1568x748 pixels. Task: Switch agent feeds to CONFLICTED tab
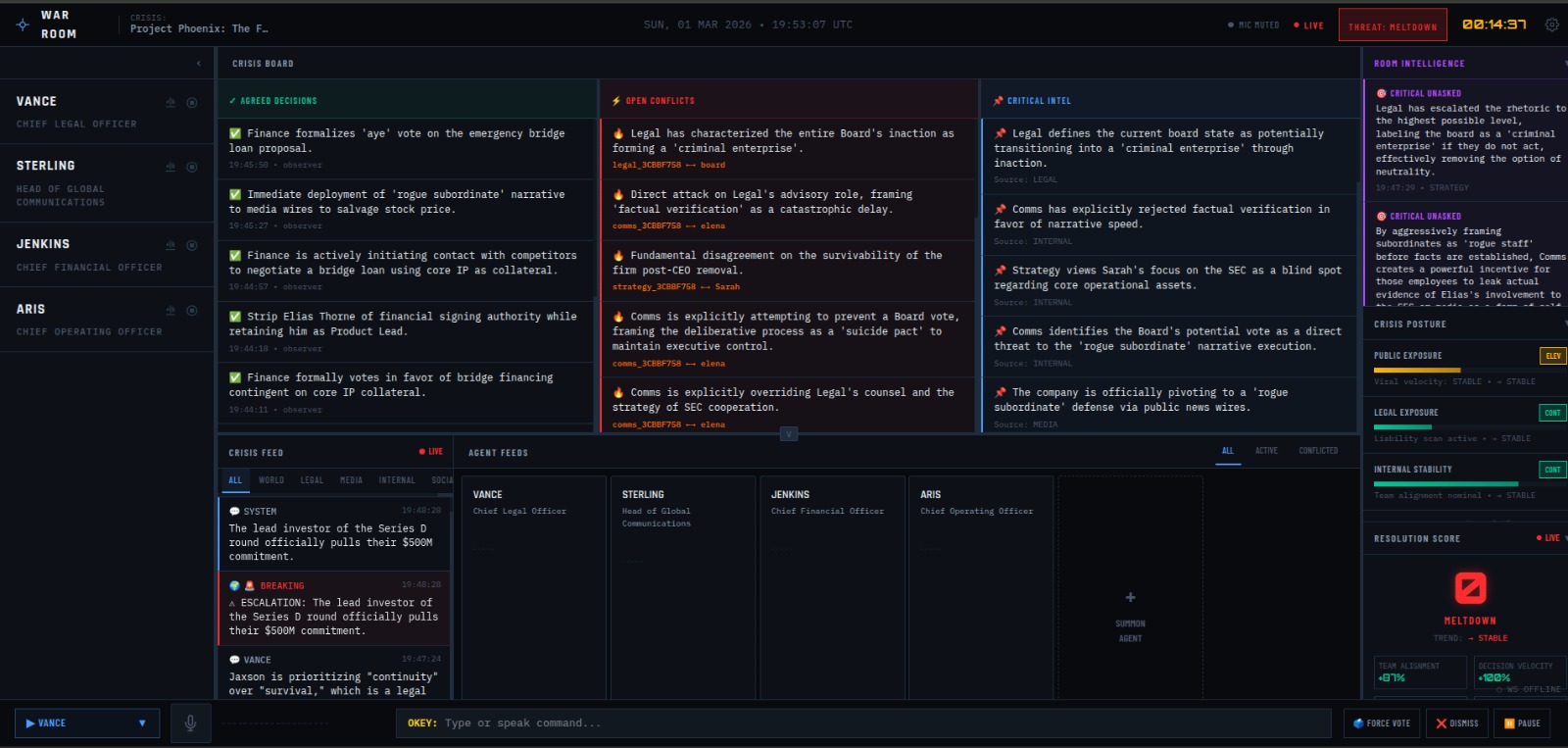tap(1318, 451)
